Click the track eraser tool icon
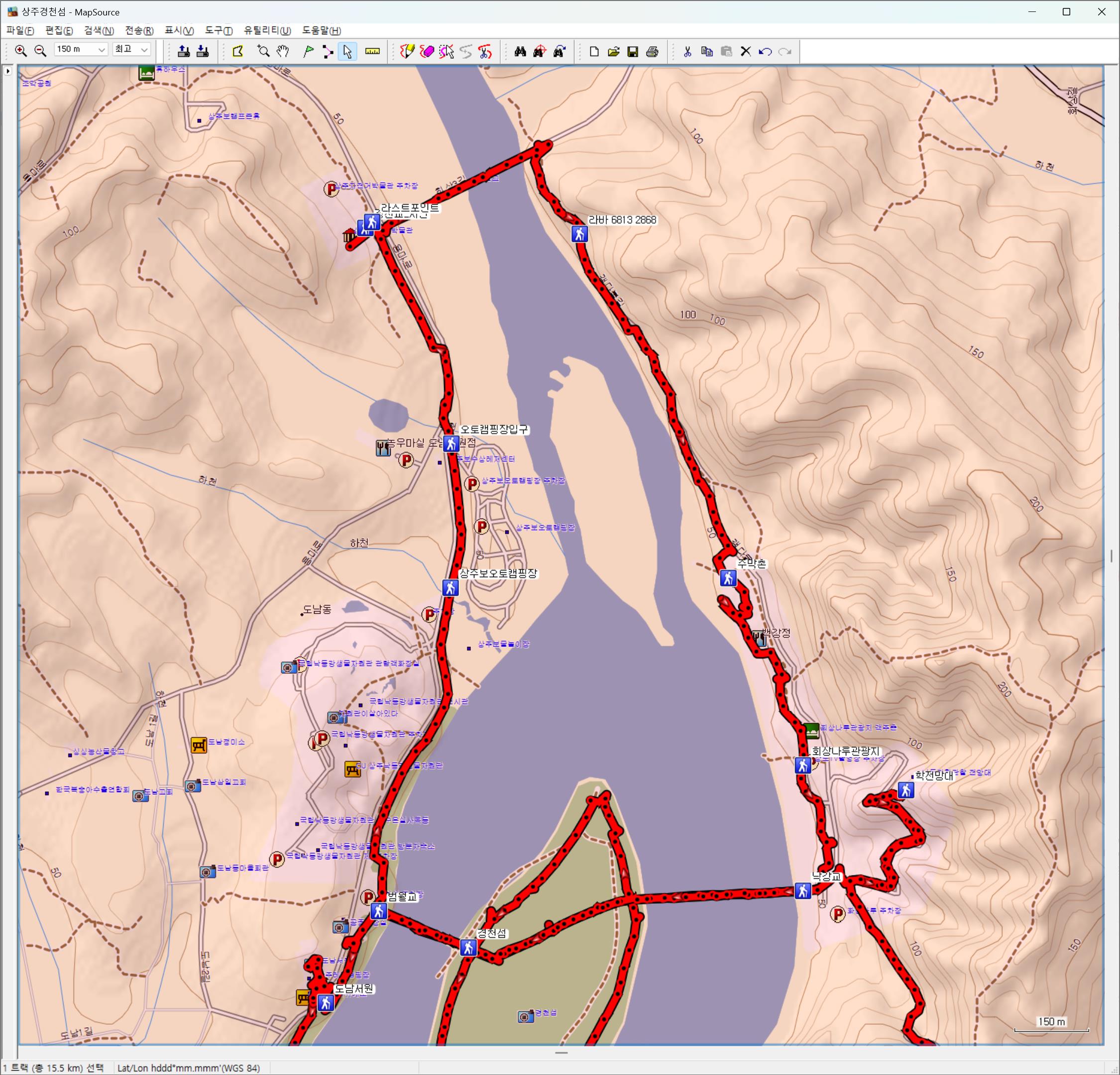1120x1075 pixels. 427,51
